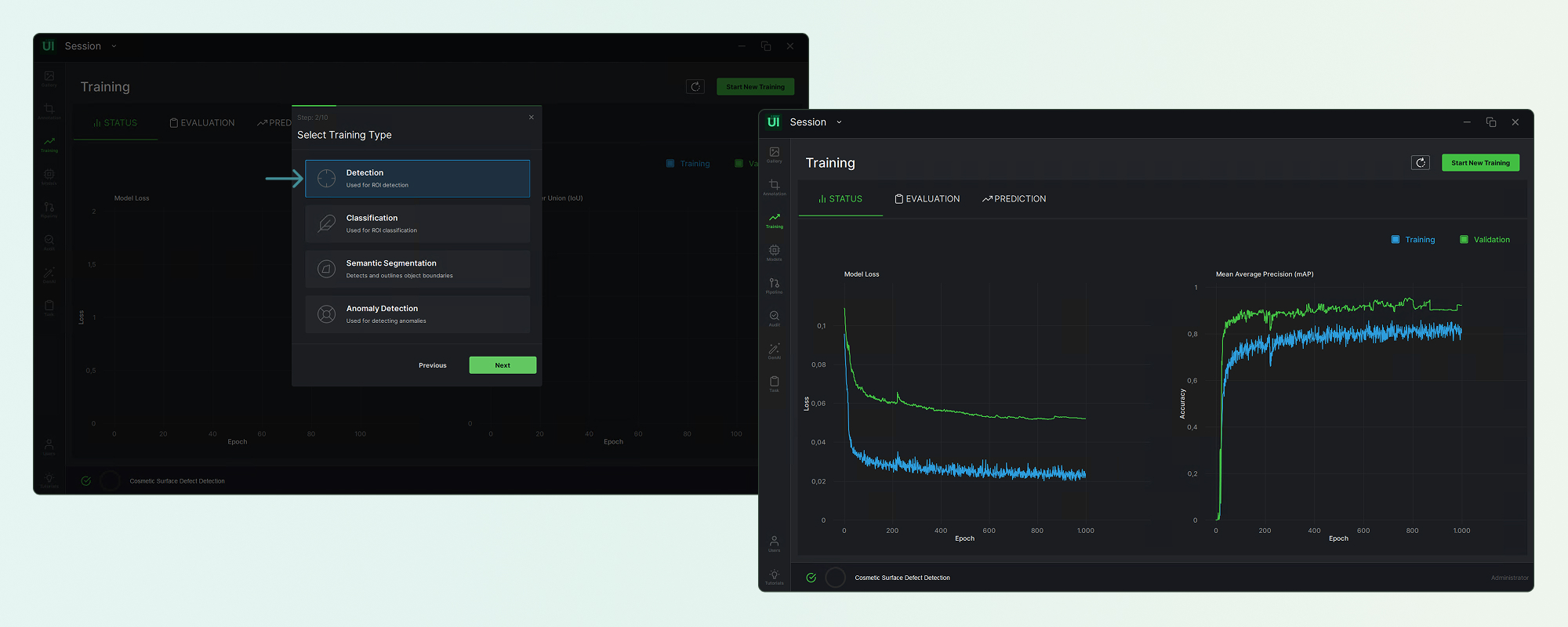Click the UI logo in the right window
This screenshot has height=627, width=1568.
click(x=773, y=122)
